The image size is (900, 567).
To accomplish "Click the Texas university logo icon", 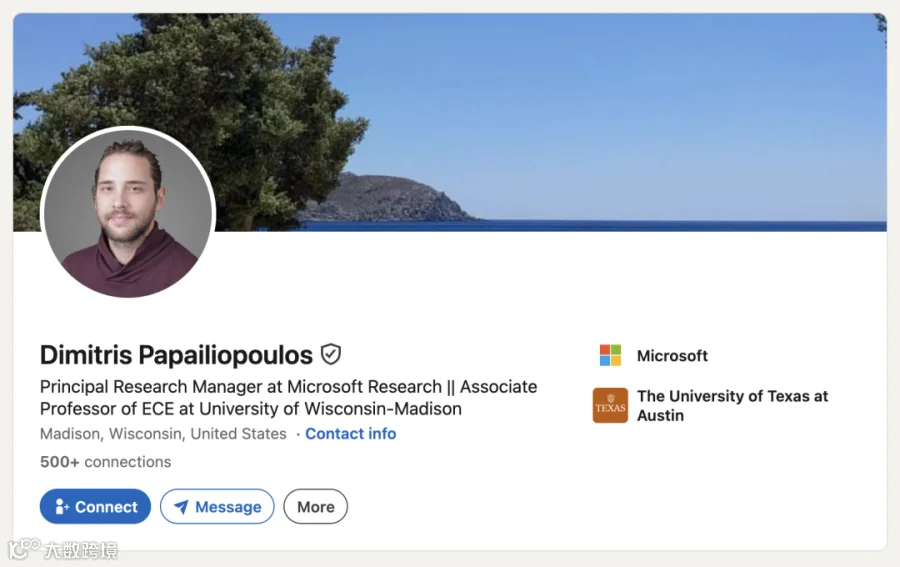I will tap(610, 405).
